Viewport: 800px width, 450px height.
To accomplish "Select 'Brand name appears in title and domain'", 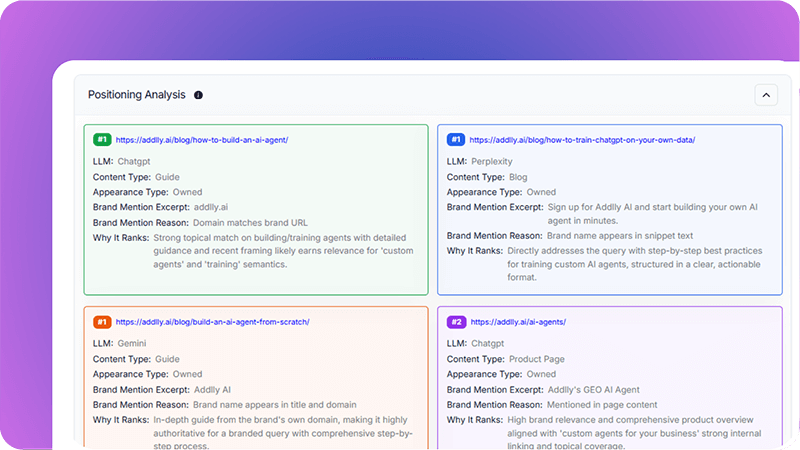I will (274, 405).
